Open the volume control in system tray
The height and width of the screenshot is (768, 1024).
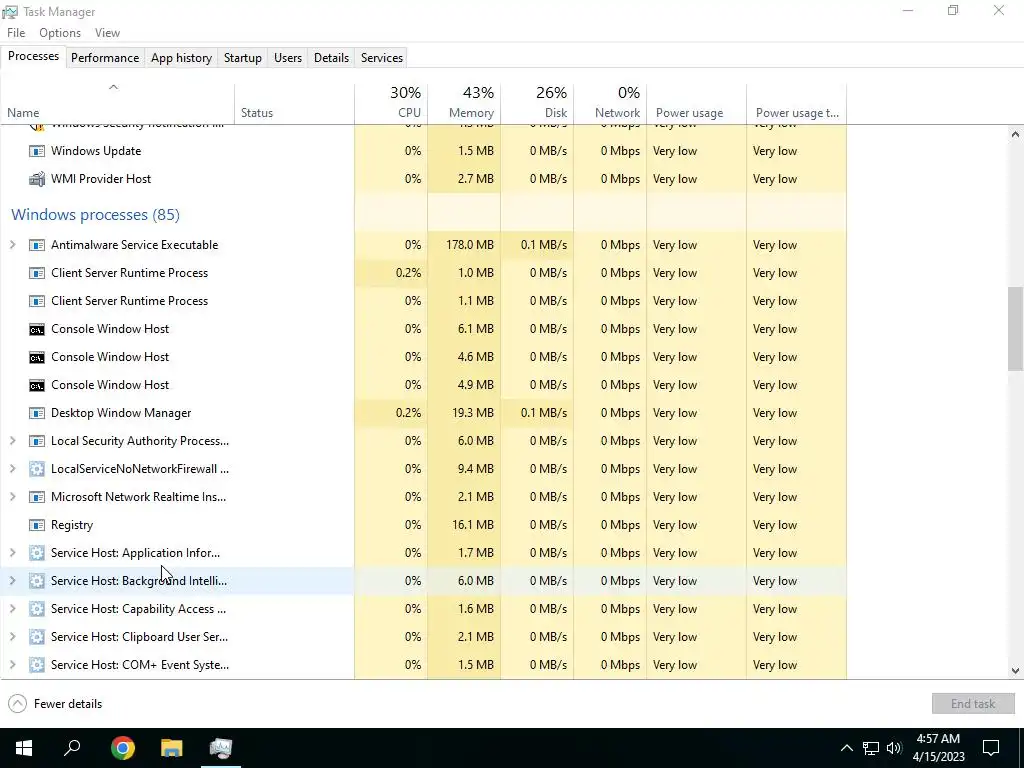coord(894,748)
